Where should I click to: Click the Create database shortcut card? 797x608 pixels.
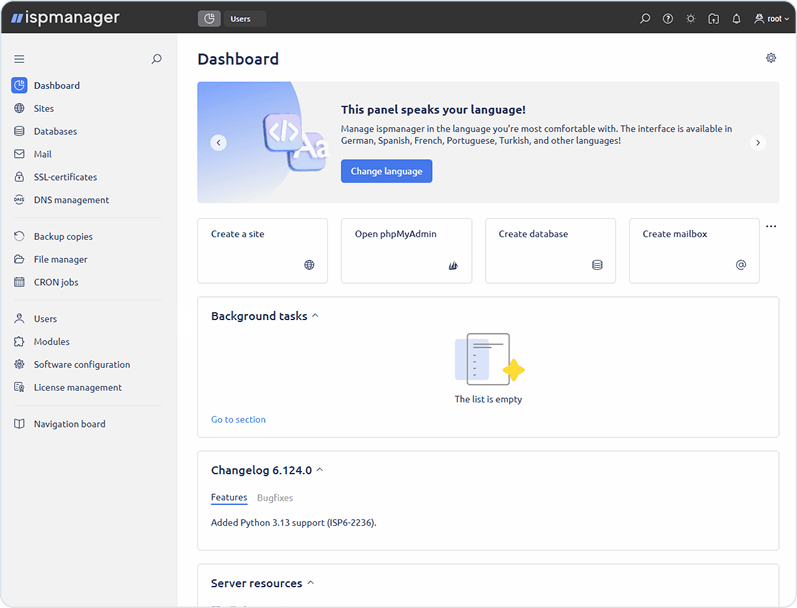click(x=550, y=250)
